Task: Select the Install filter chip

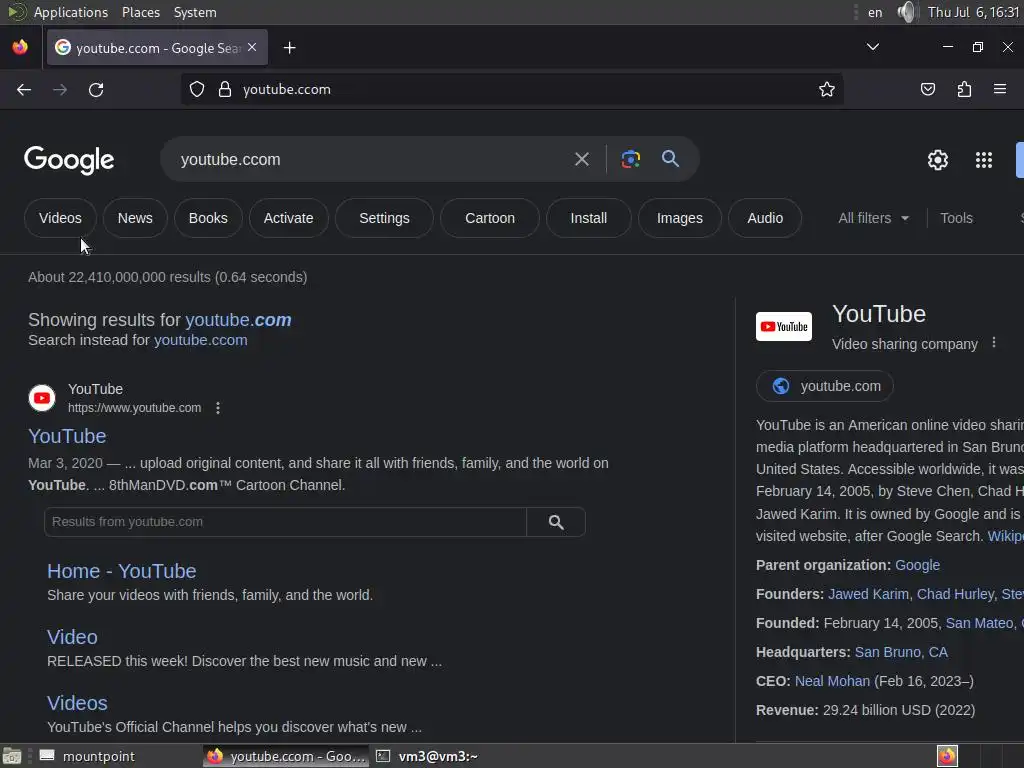Action: pos(588,218)
